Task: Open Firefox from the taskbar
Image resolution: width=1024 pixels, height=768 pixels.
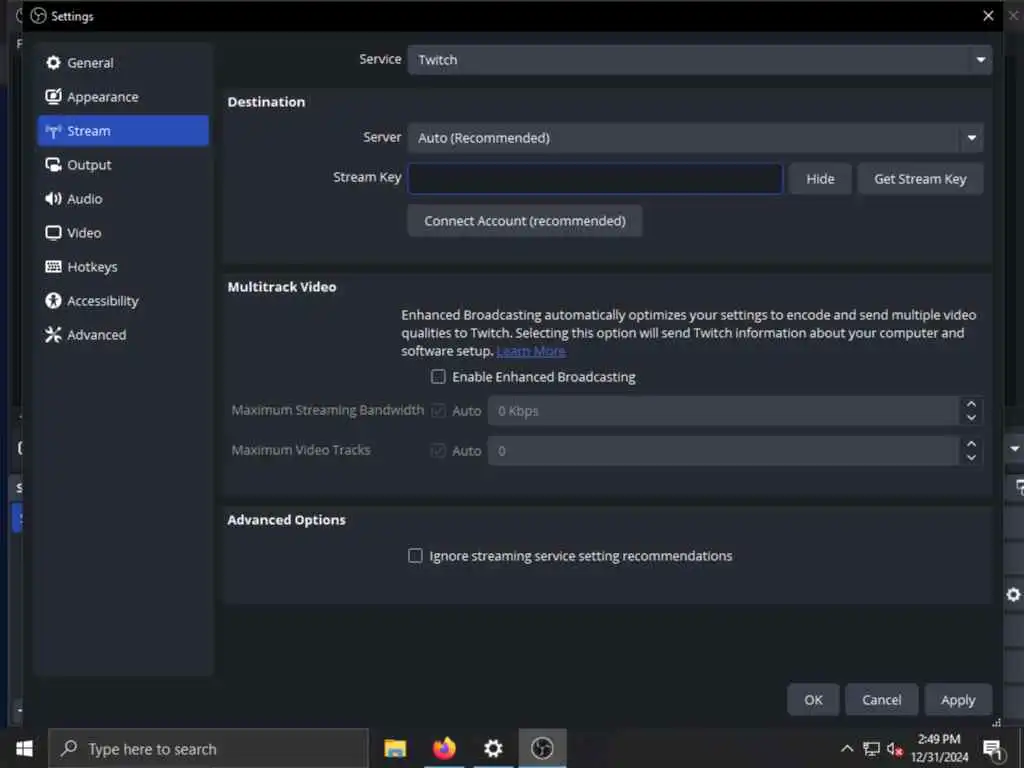Action: click(x=444, y=748)
